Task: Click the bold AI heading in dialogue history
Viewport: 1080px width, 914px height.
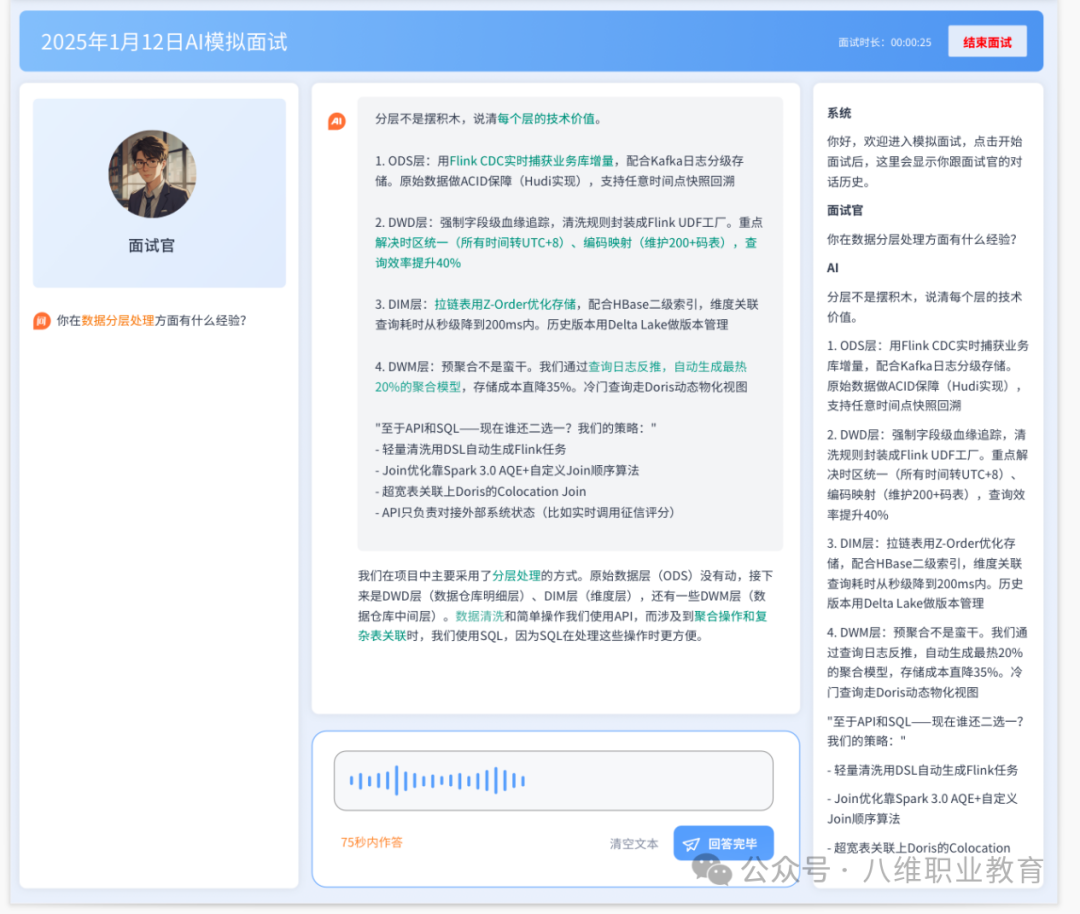Action: coord(833,268)
